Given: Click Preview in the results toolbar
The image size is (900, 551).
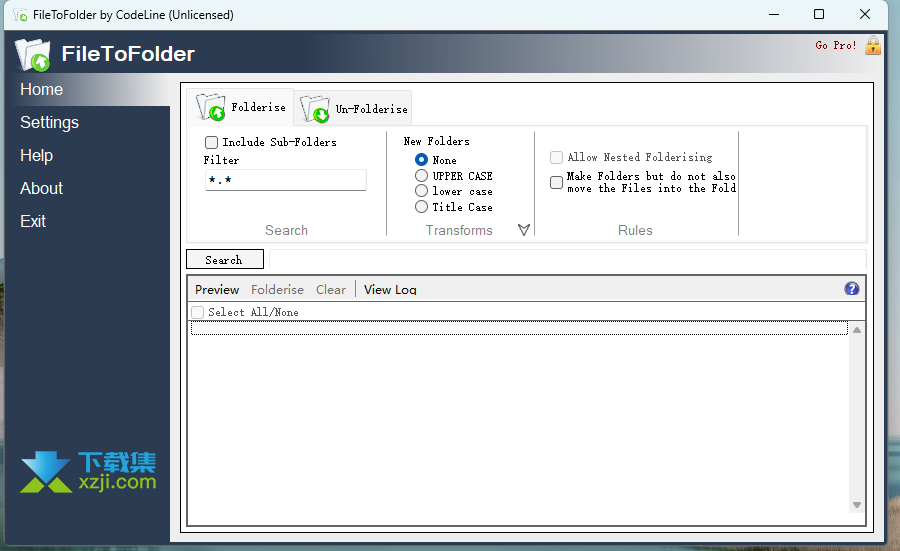Looking at the screenshot, I should pos(217,290).
